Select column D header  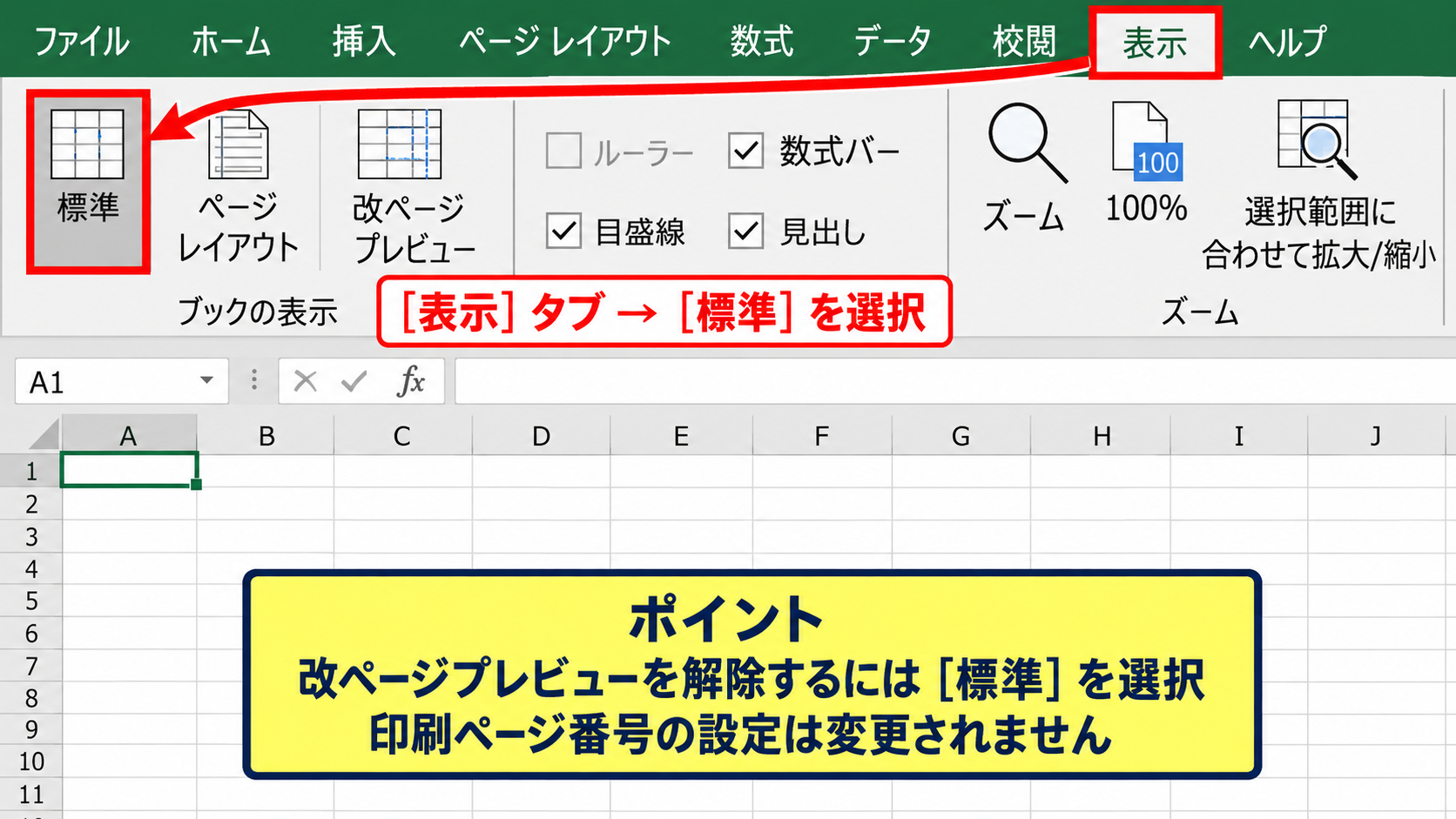point(541,435)
